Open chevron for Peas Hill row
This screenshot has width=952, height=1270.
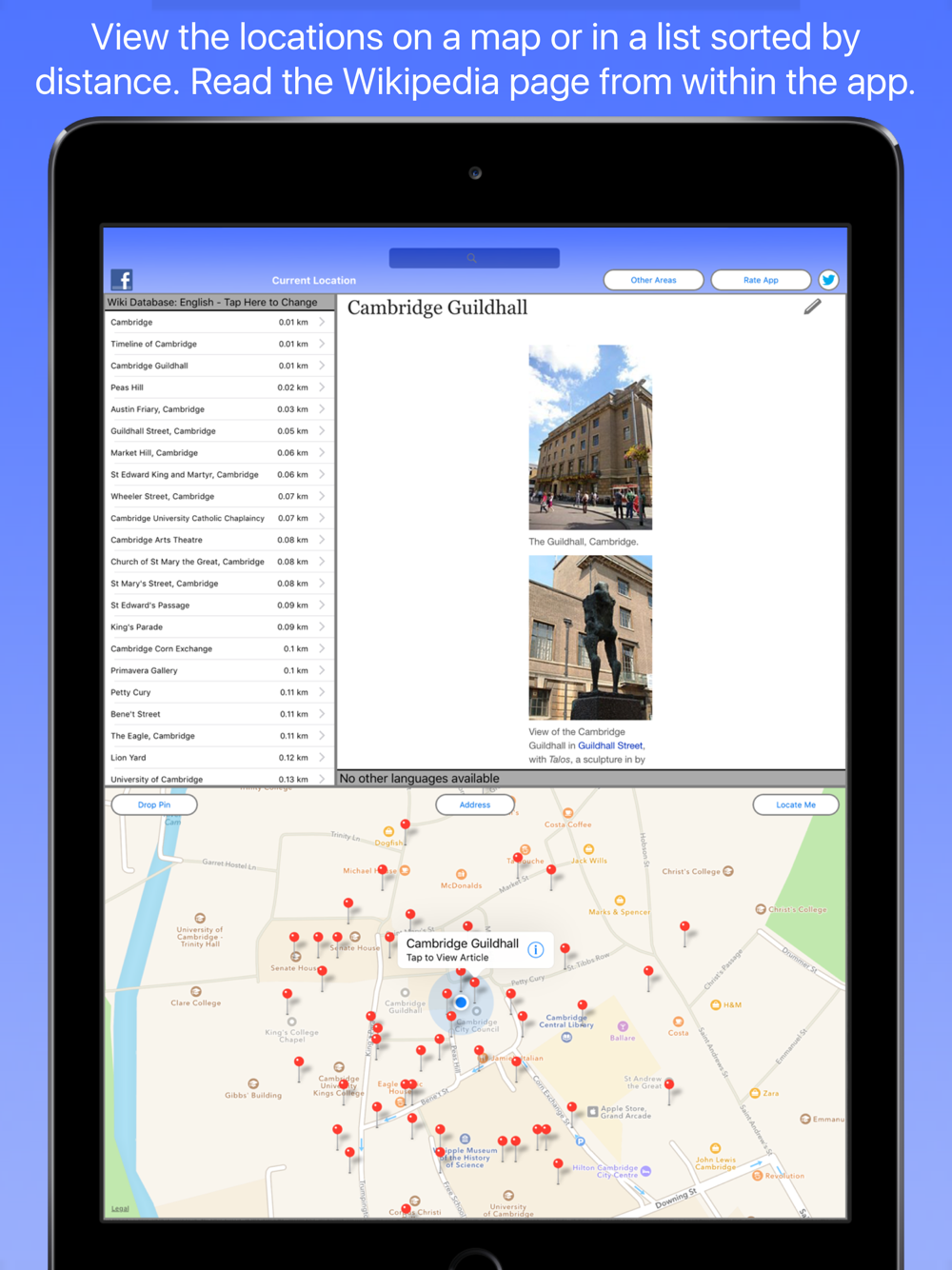coord(322,387)
